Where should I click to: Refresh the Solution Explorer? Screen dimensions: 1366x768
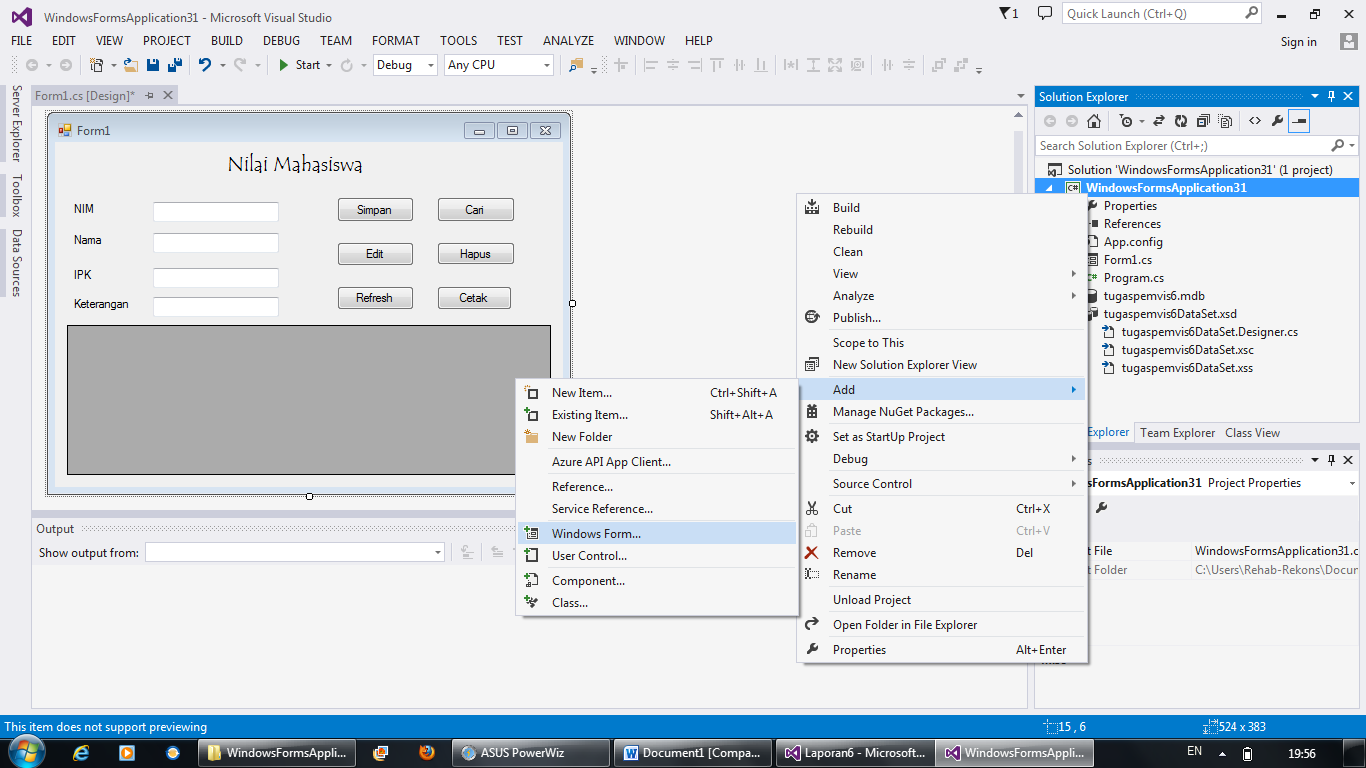1181,121
